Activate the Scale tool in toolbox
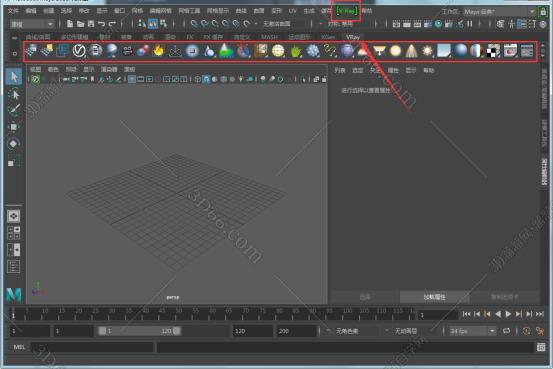This screenshot has height=369, width=553. coord(14,162)
